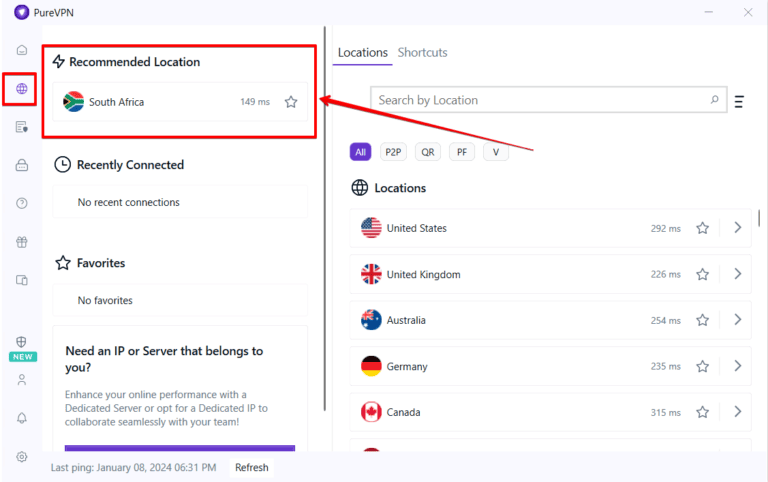Image resolution: width=768 pixels, height=482 pixels.
Task: Expand United States city list chevron
Action: 738,228
